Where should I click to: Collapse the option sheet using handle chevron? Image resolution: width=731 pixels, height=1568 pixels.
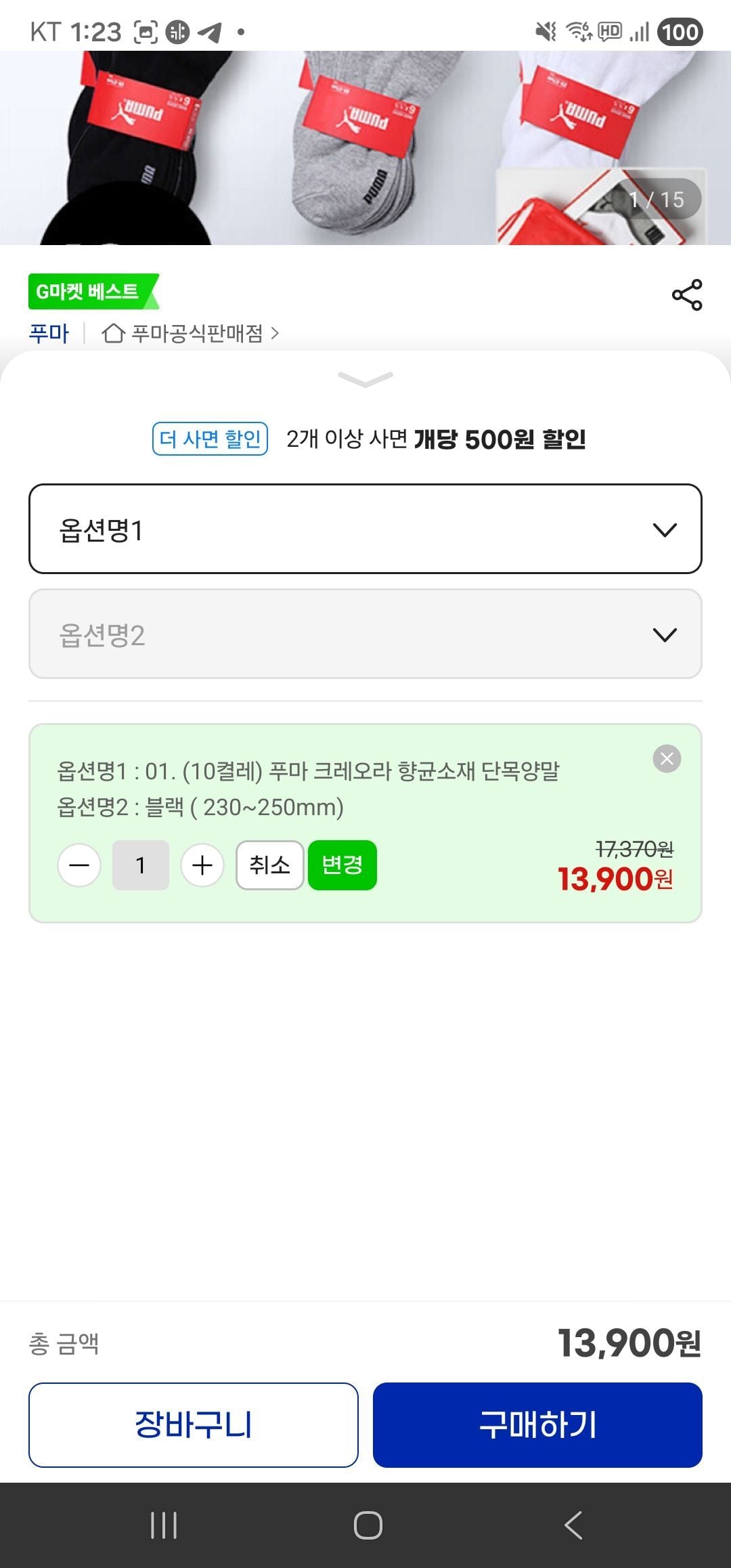(x=365, y=379)
